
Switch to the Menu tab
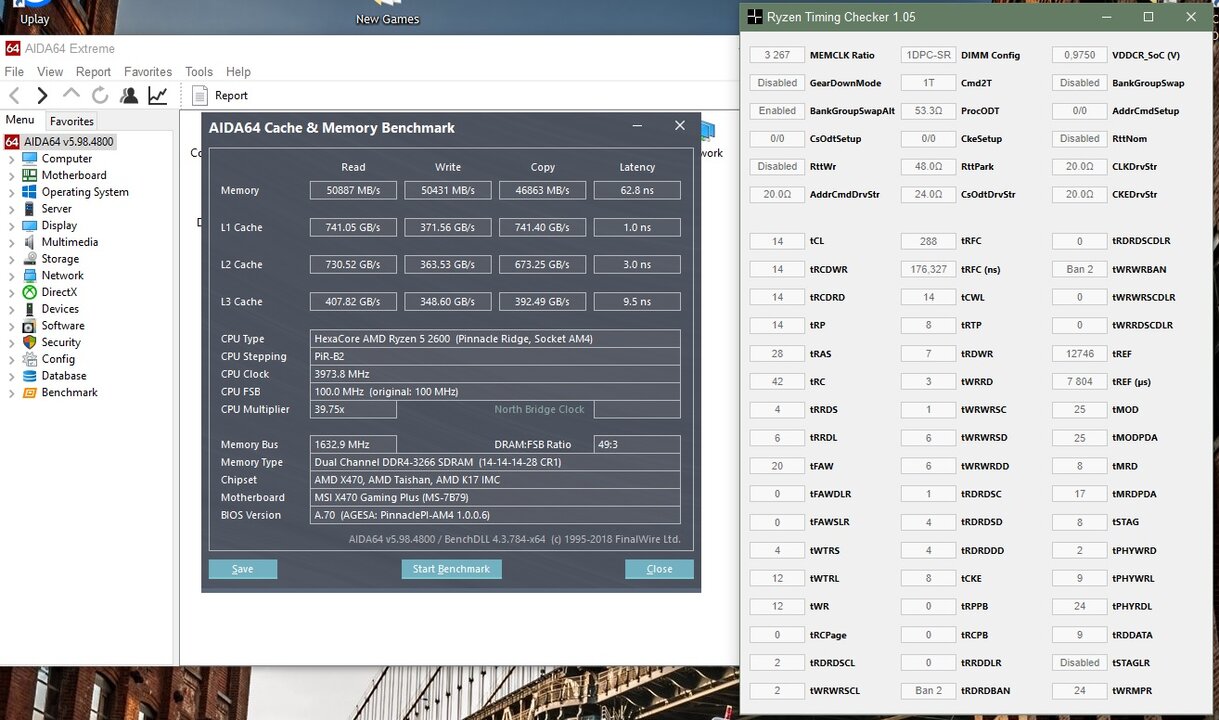click(20, 120)
